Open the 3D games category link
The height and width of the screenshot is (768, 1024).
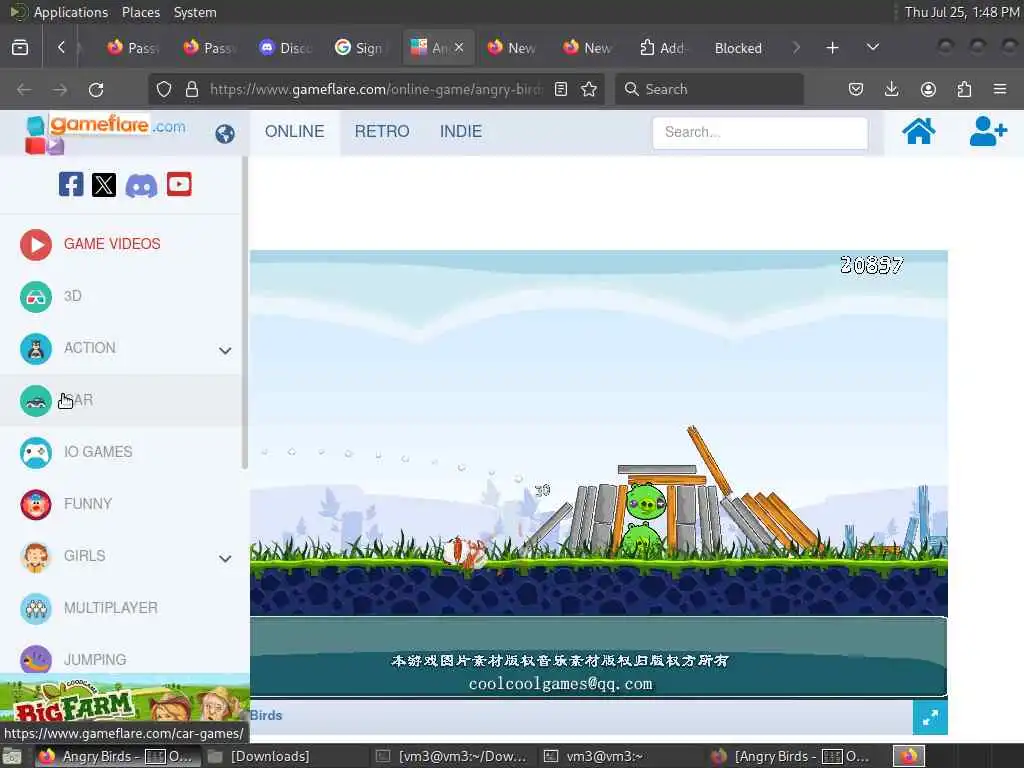(72, 296)
